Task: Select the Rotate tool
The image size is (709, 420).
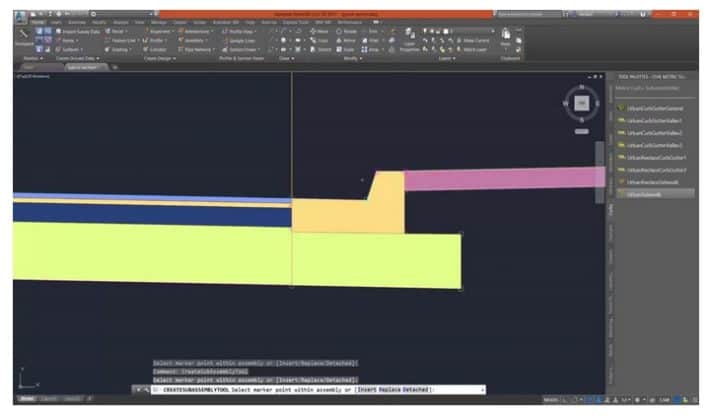Action: point(347,32)
